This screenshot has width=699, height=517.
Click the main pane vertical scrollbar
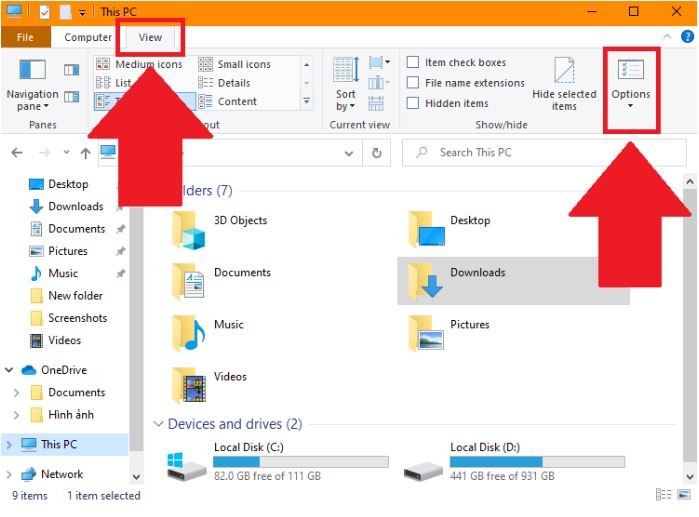pyautogui.click(x=689, y=326)
